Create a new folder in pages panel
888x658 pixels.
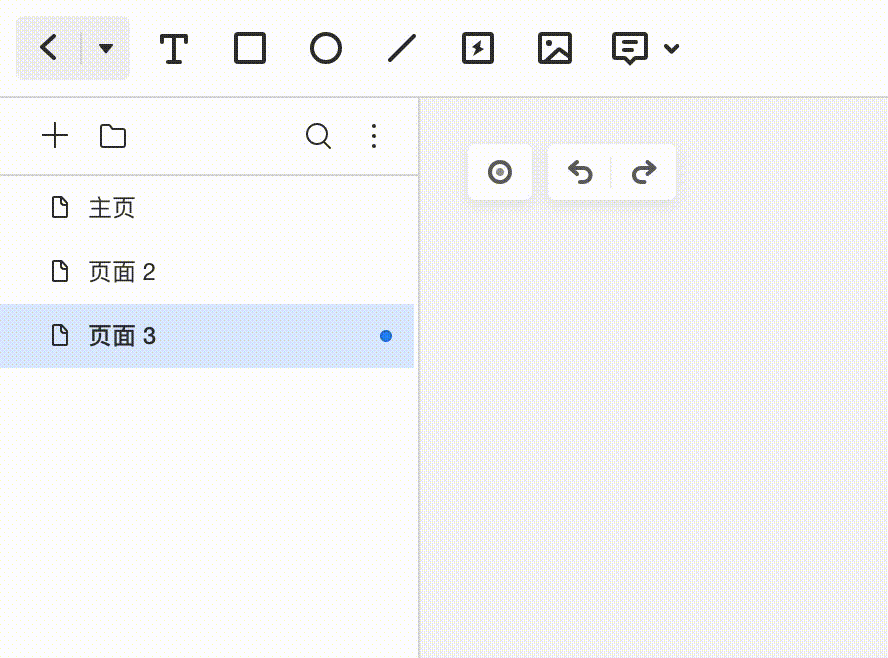113,136
